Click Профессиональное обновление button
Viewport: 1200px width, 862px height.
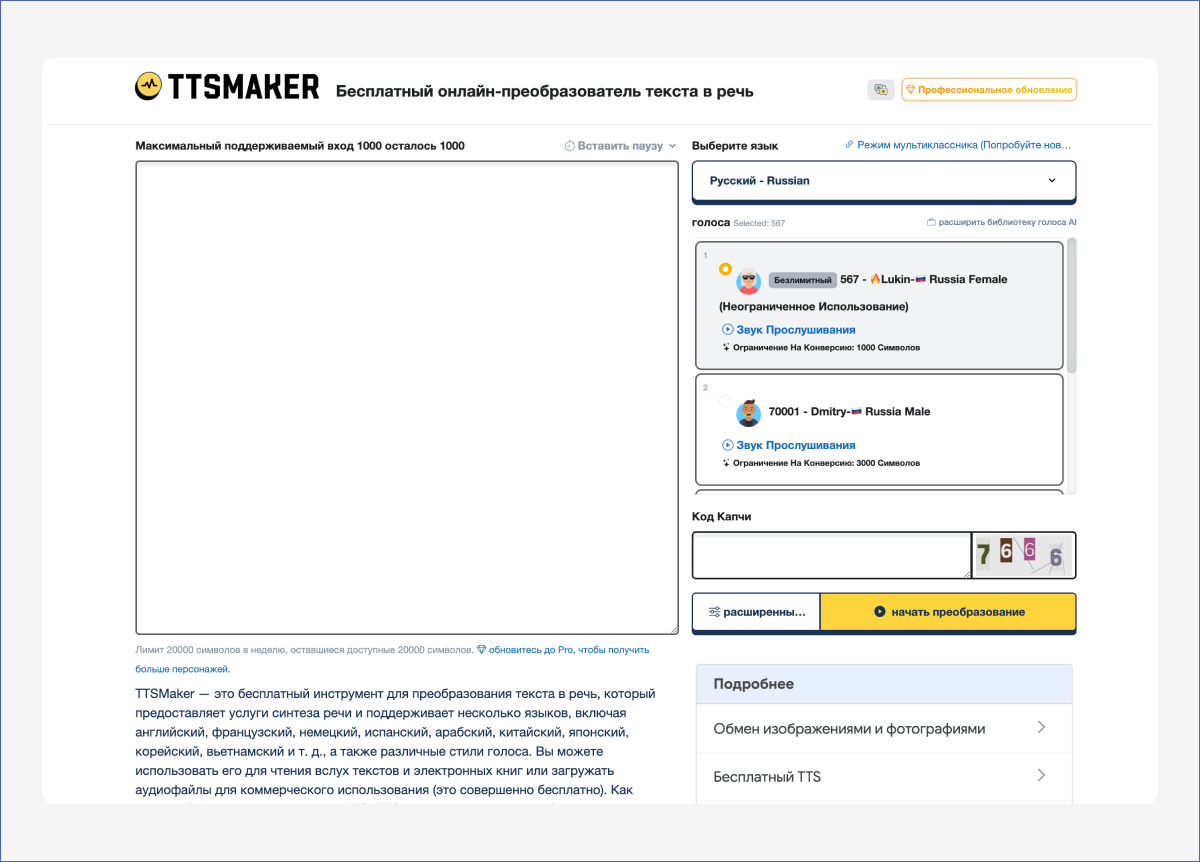(x=989, y=90)
